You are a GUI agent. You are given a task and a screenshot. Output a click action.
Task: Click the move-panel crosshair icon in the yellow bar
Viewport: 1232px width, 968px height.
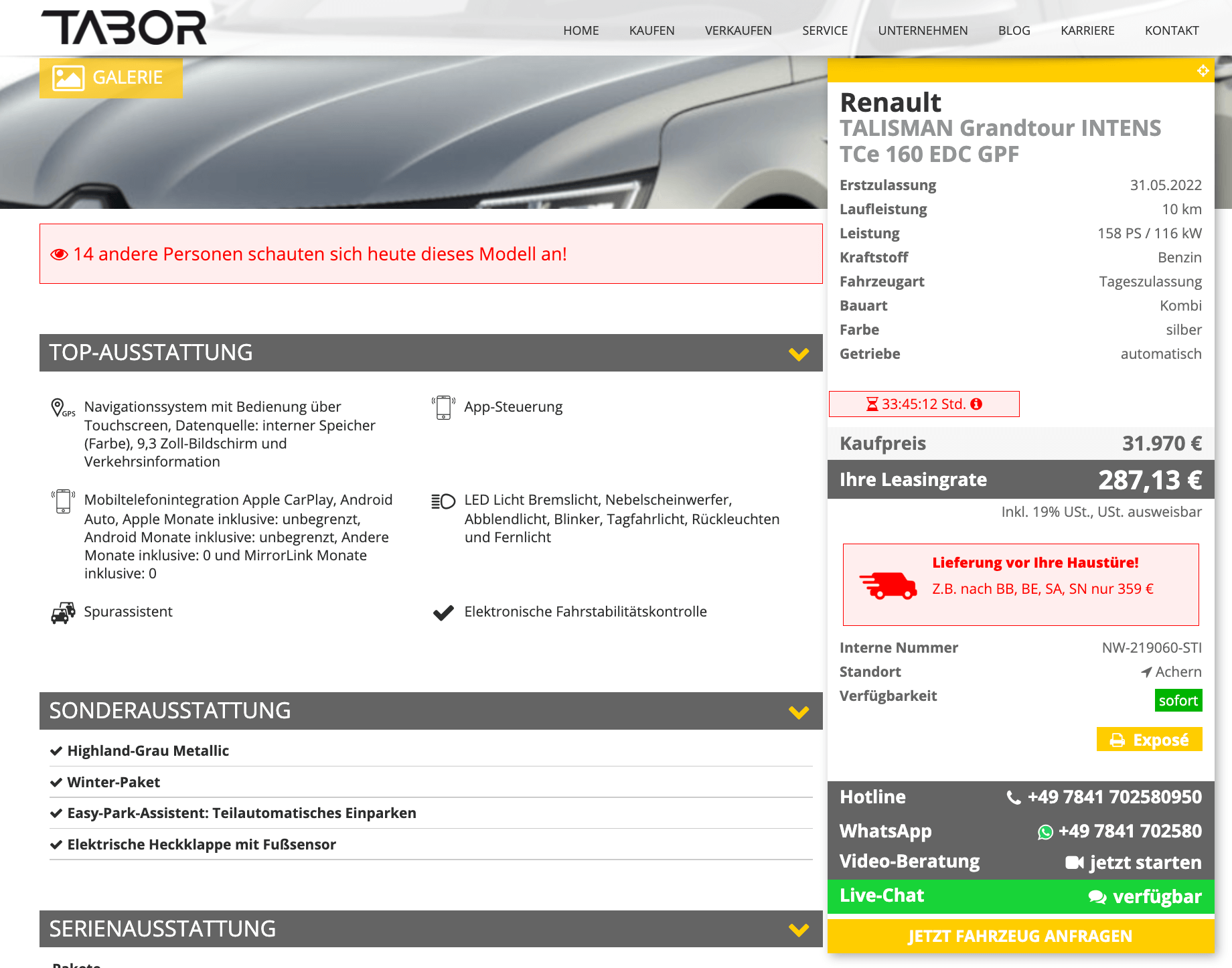pos(1203,70)
